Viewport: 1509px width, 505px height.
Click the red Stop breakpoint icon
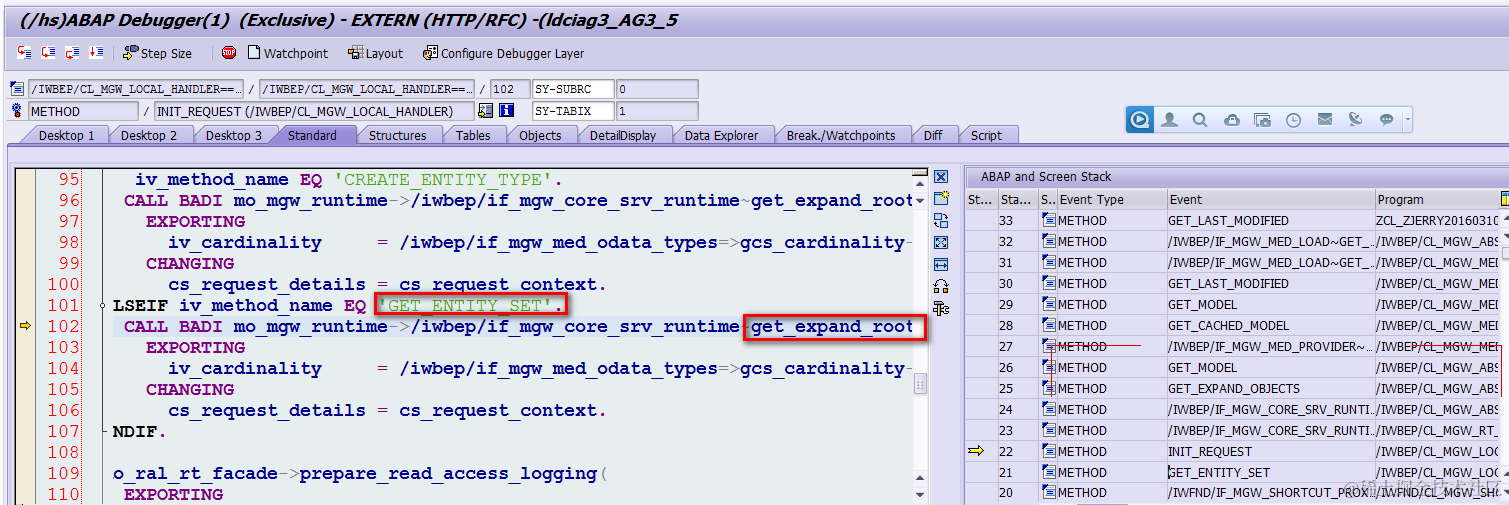click(229, 52)
